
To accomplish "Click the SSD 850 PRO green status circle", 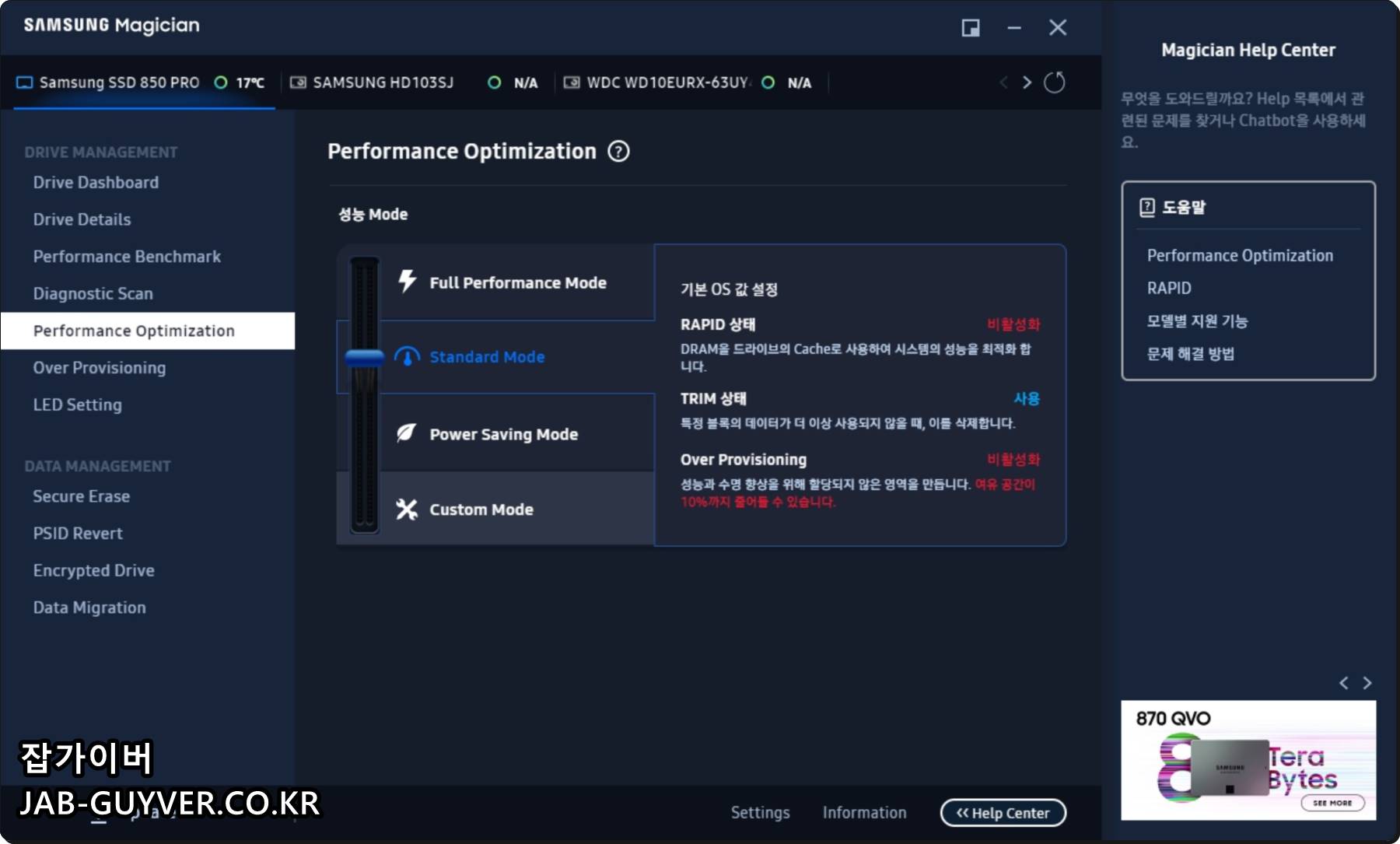I will pos(221,82).
